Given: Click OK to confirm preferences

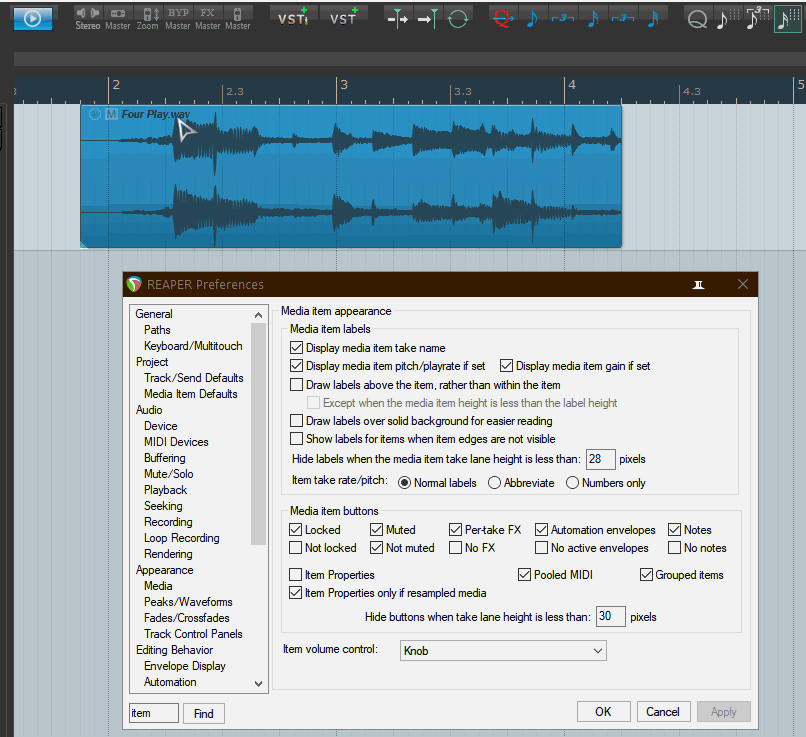Looking at the screenshot, I should point(603,712).
